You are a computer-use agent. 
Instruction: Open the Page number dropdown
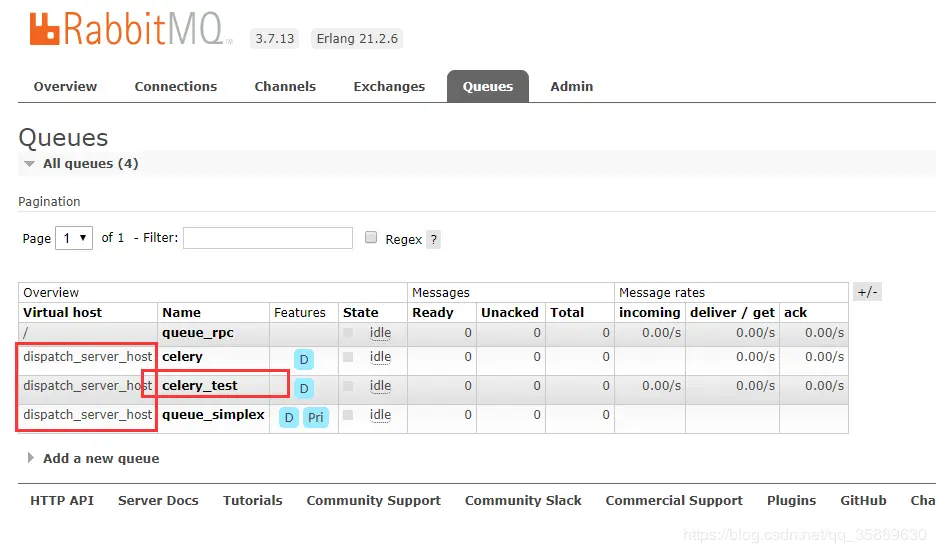[x=74, y=238]
